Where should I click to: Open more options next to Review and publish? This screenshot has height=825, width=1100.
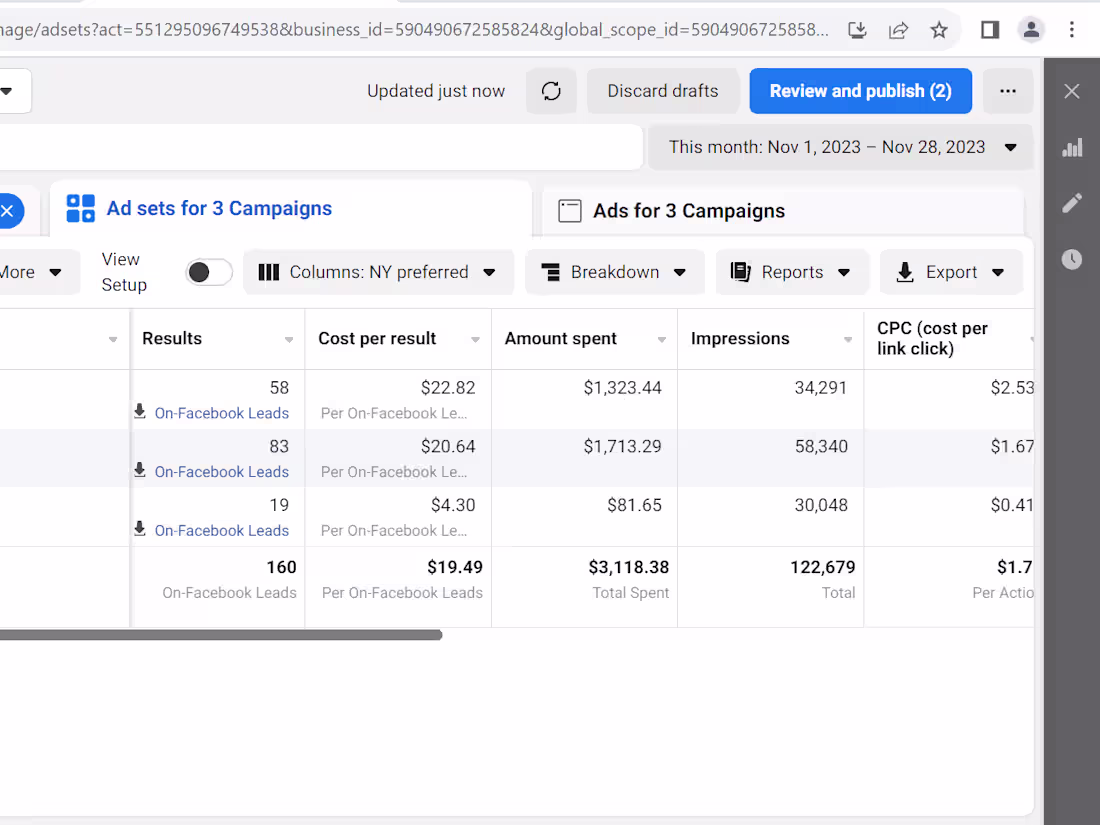[1008, 90]
